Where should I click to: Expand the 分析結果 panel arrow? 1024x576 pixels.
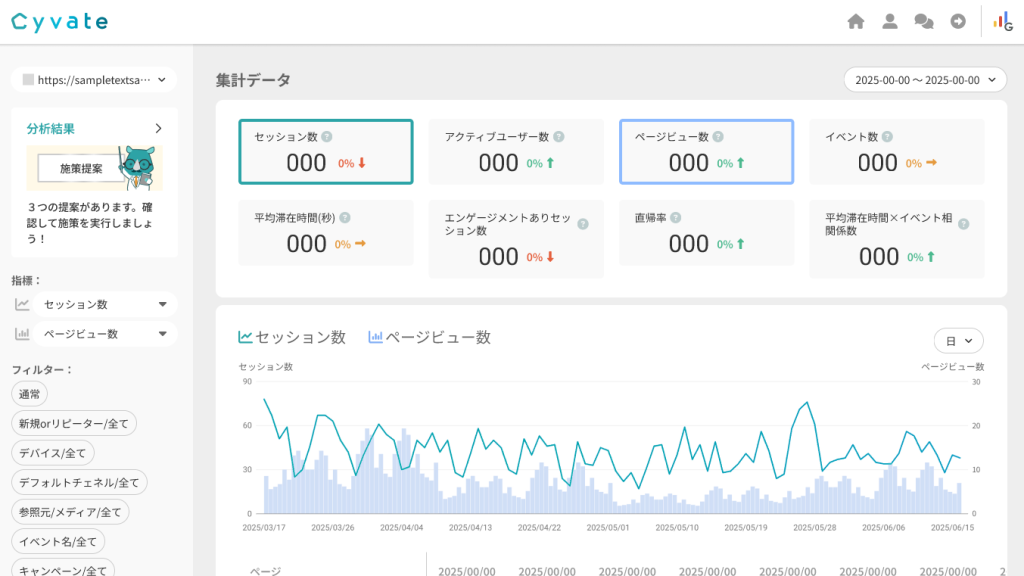tap(158, 128)
